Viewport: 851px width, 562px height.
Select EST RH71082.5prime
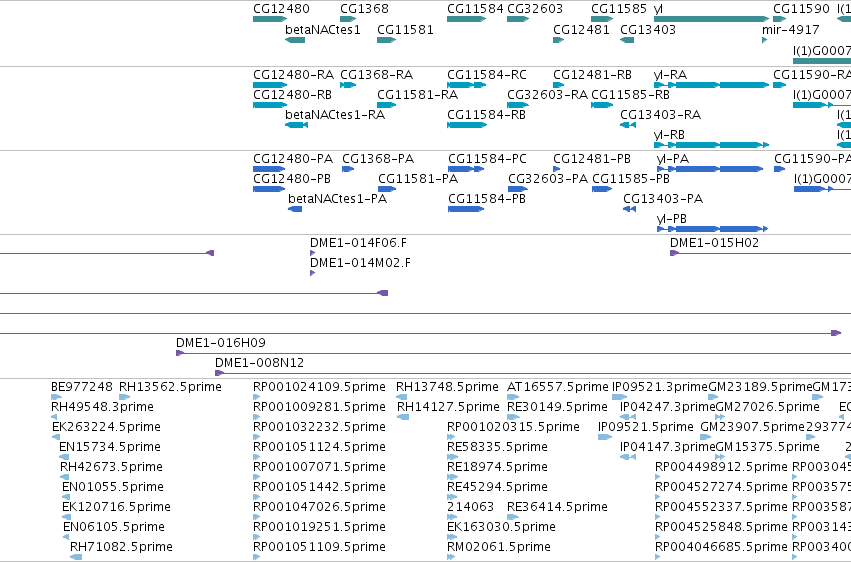(76, 557)
